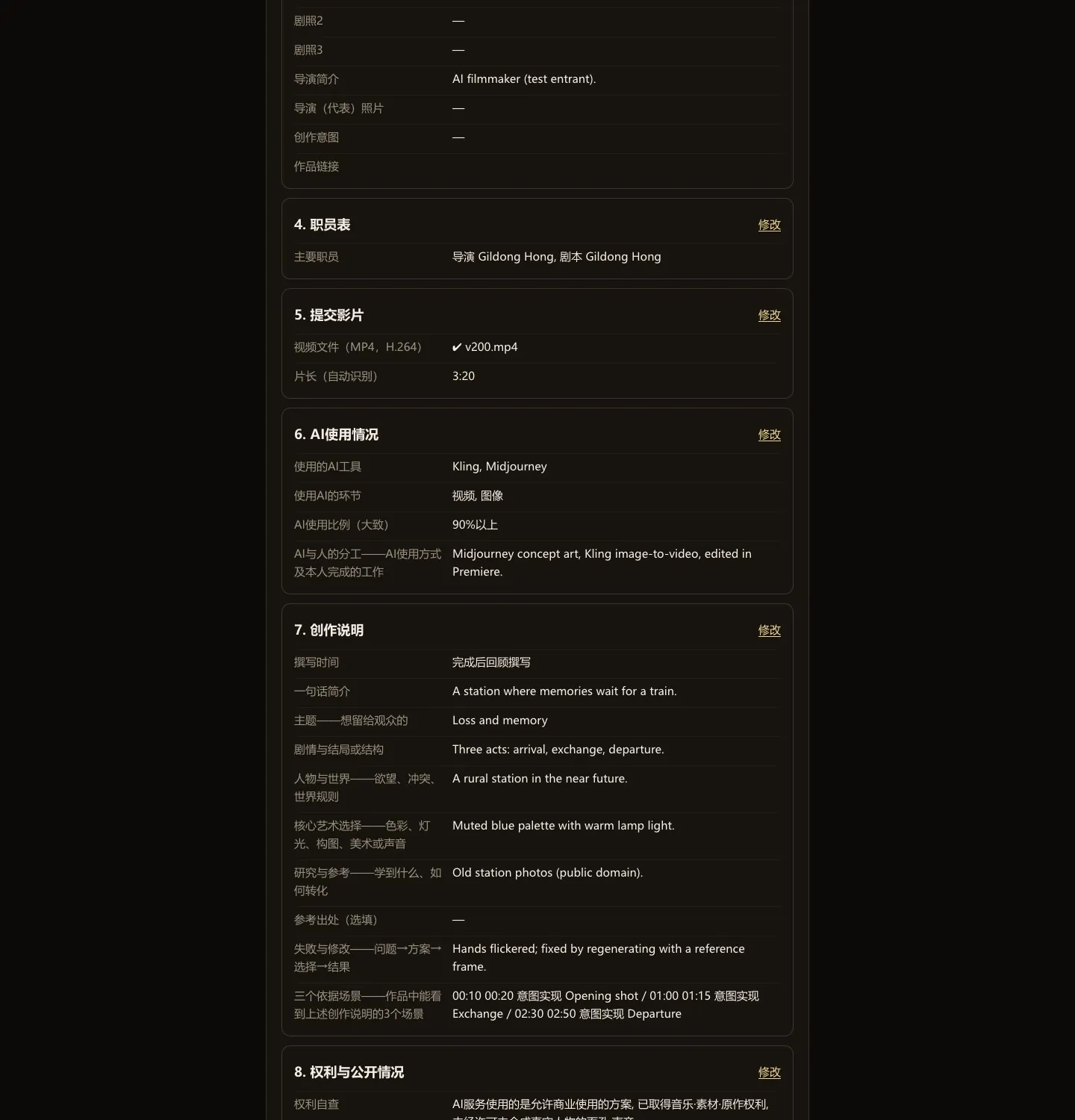This screenshot has width=1075, height=1120.
Task: Click 修改 next to 创作说明 heading
Action: (769, 630)
